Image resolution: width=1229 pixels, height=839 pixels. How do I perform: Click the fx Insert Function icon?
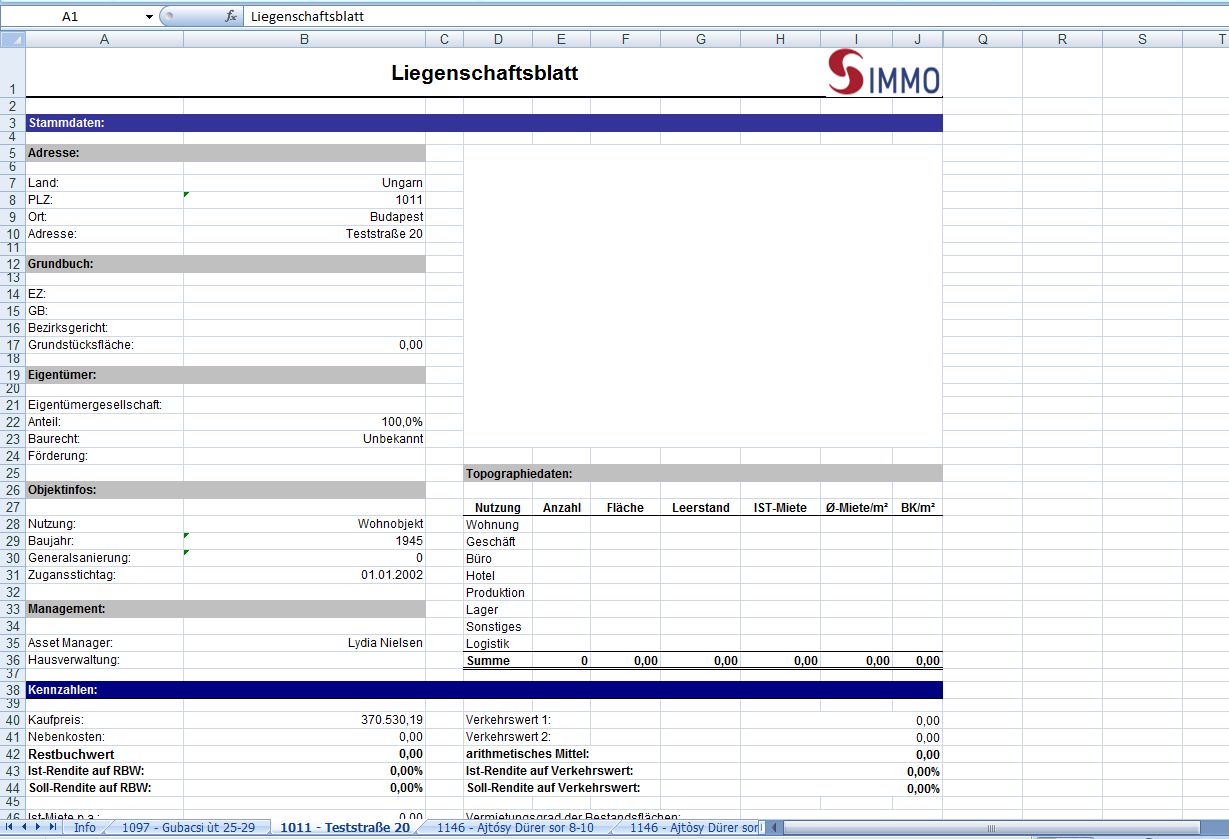tap(231, 16)
